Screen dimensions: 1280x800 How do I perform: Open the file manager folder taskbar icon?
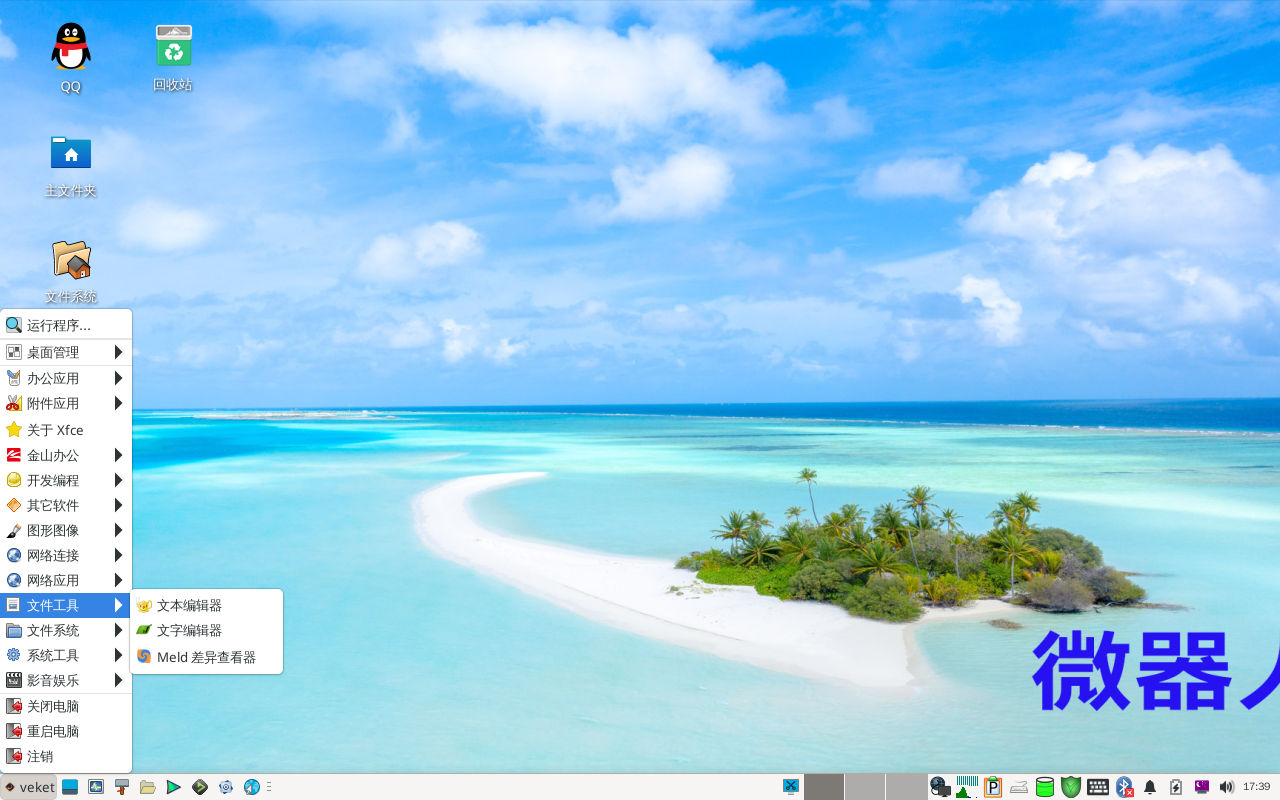point(148,787)
